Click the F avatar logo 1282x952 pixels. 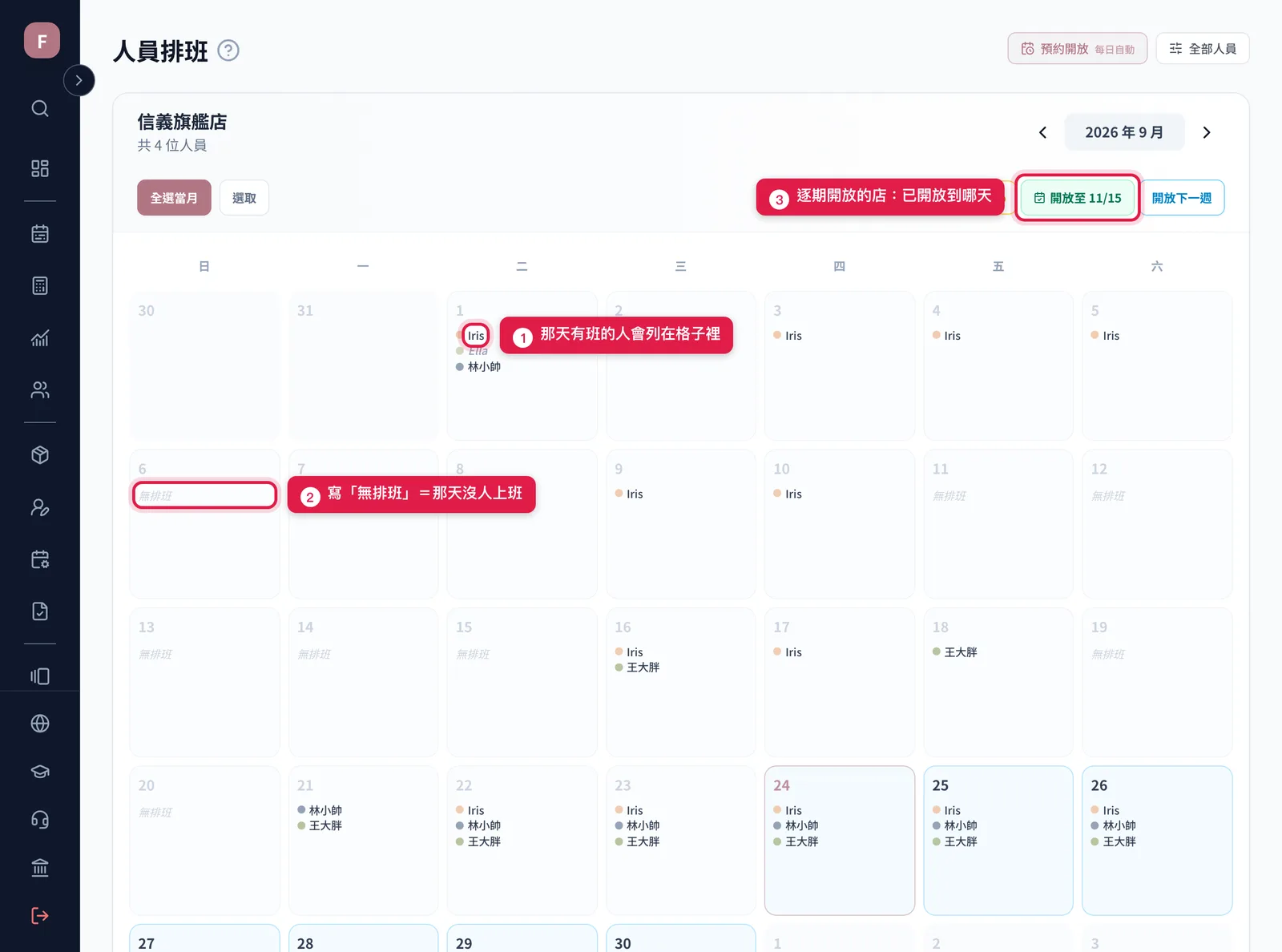[x=42, y=40]
